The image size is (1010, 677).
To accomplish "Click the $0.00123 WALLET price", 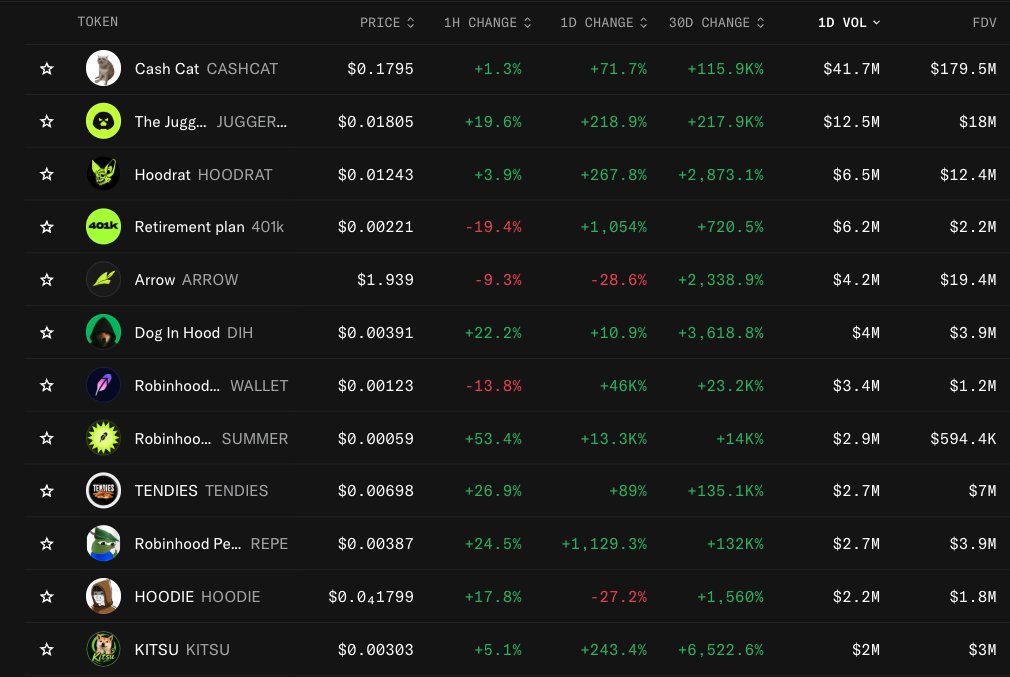I will click(x=376, y=386).
